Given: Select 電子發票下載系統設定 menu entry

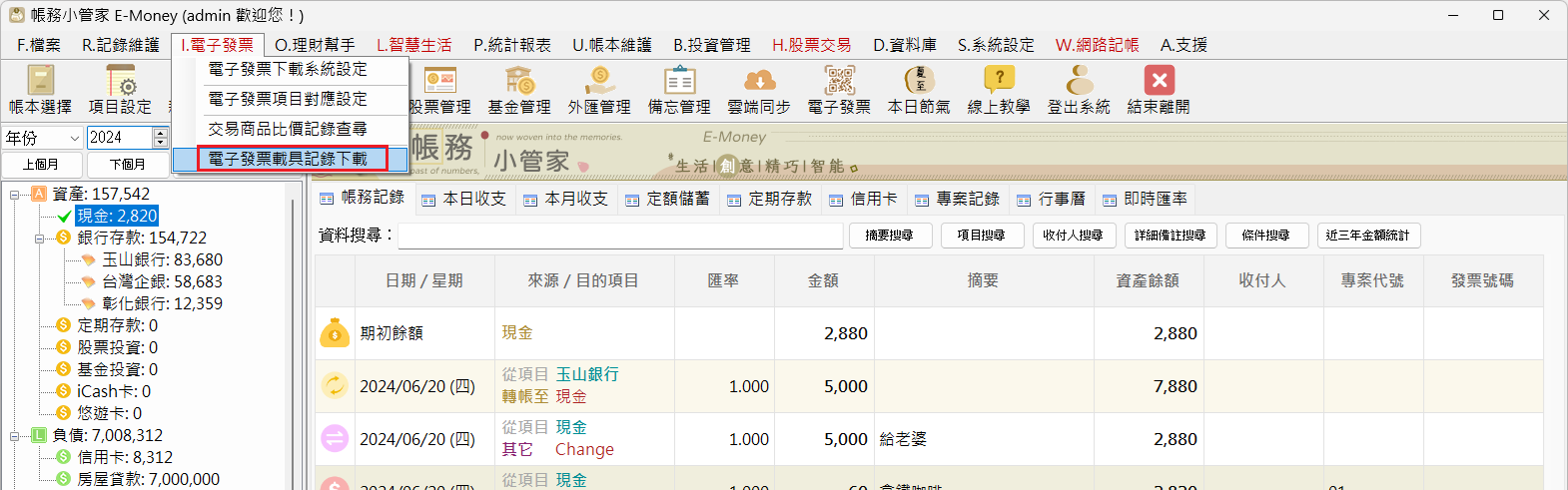Looking at the screenshot, I should coord(290,70).
